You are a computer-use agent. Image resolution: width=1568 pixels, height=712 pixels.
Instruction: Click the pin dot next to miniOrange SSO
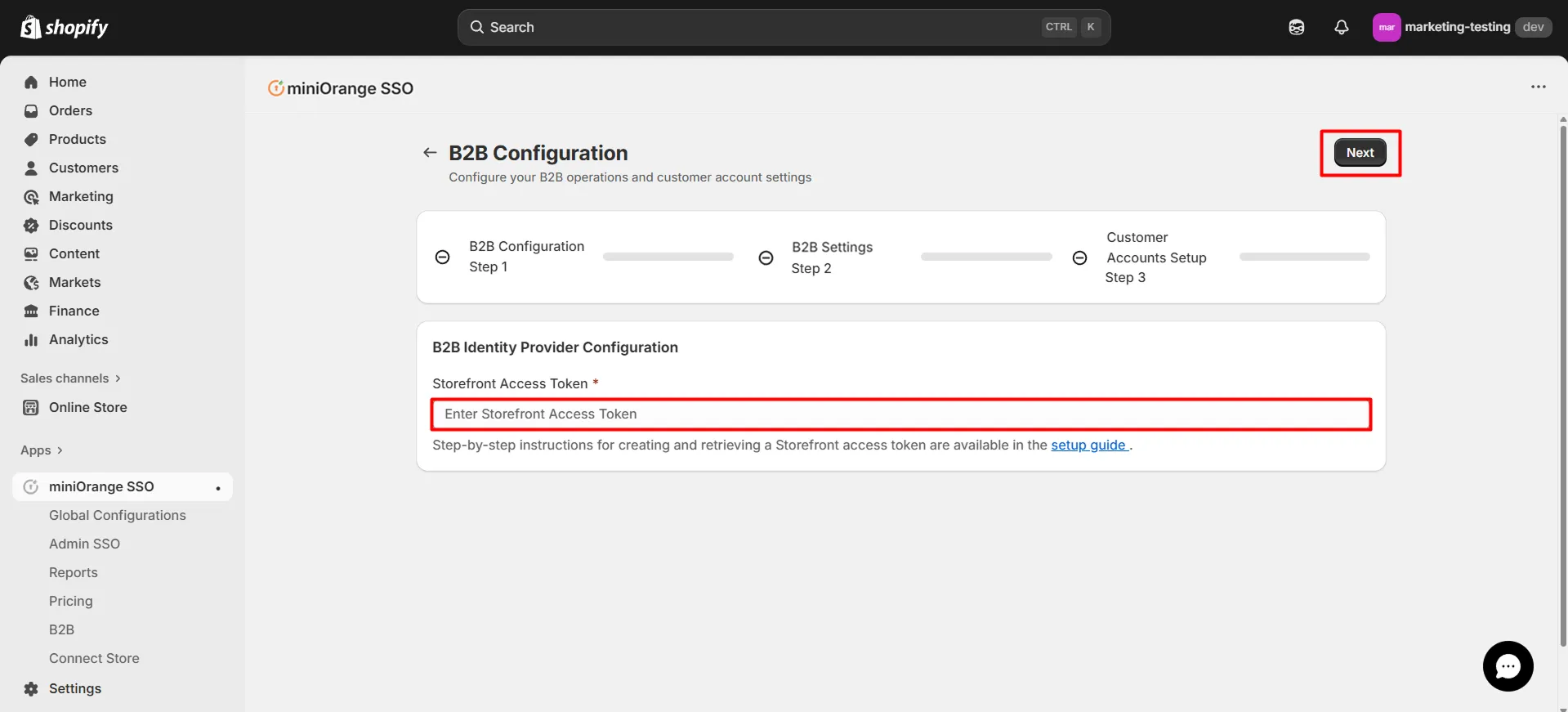coord(218,488)
